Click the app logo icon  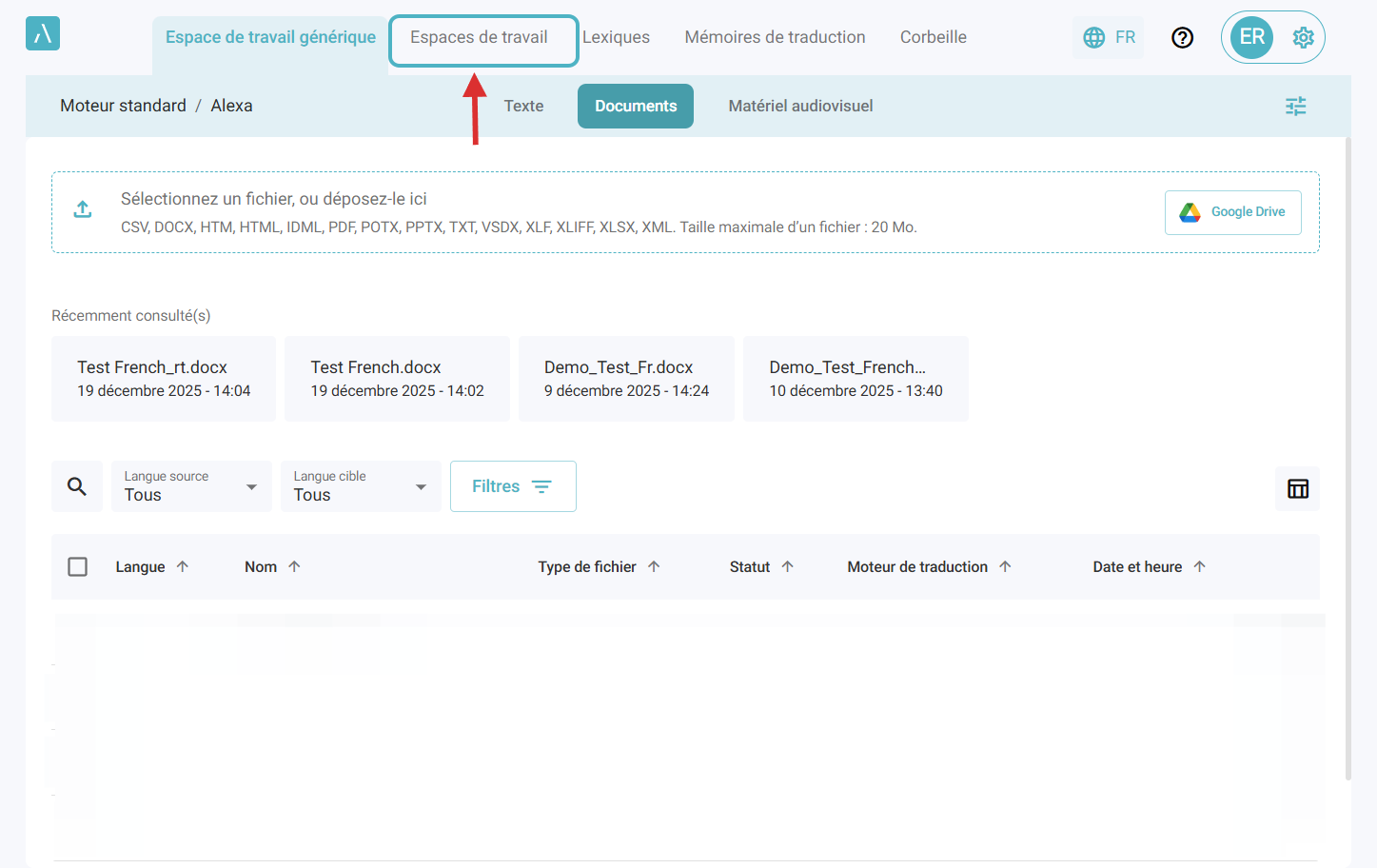coord(43,34)
